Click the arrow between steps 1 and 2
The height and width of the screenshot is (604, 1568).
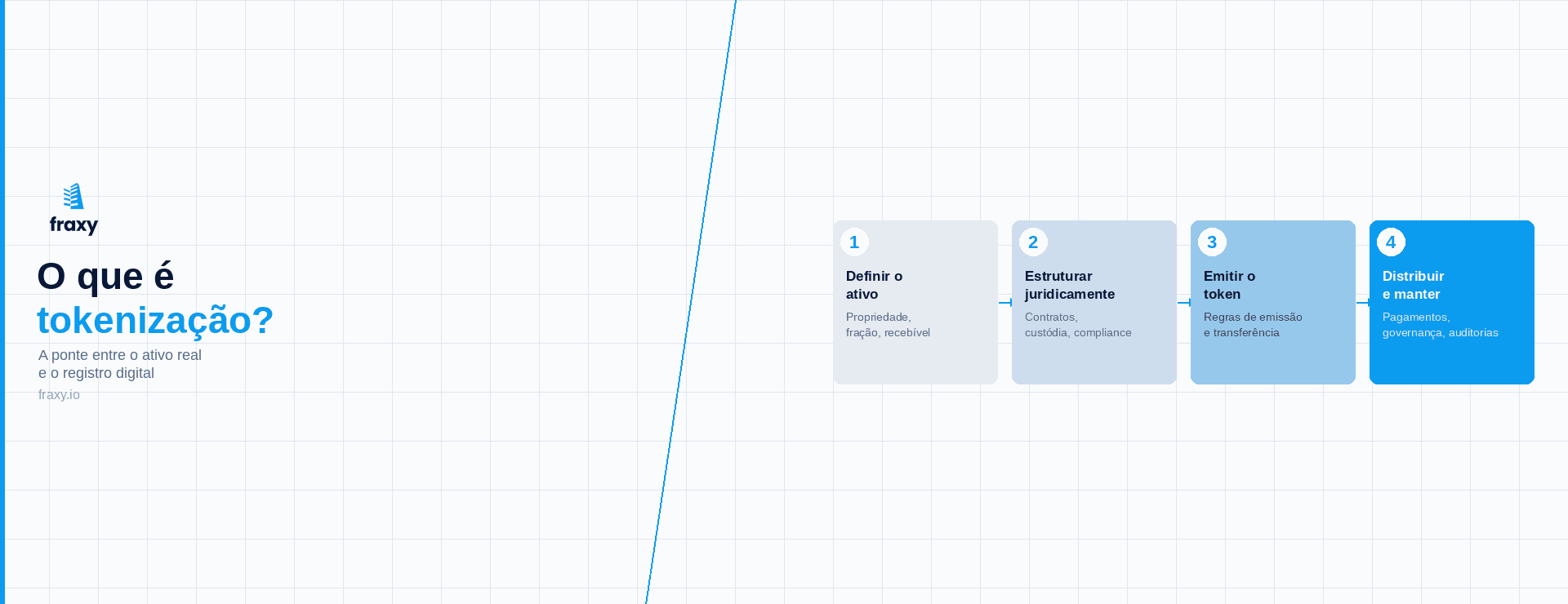pos(1005,302)
